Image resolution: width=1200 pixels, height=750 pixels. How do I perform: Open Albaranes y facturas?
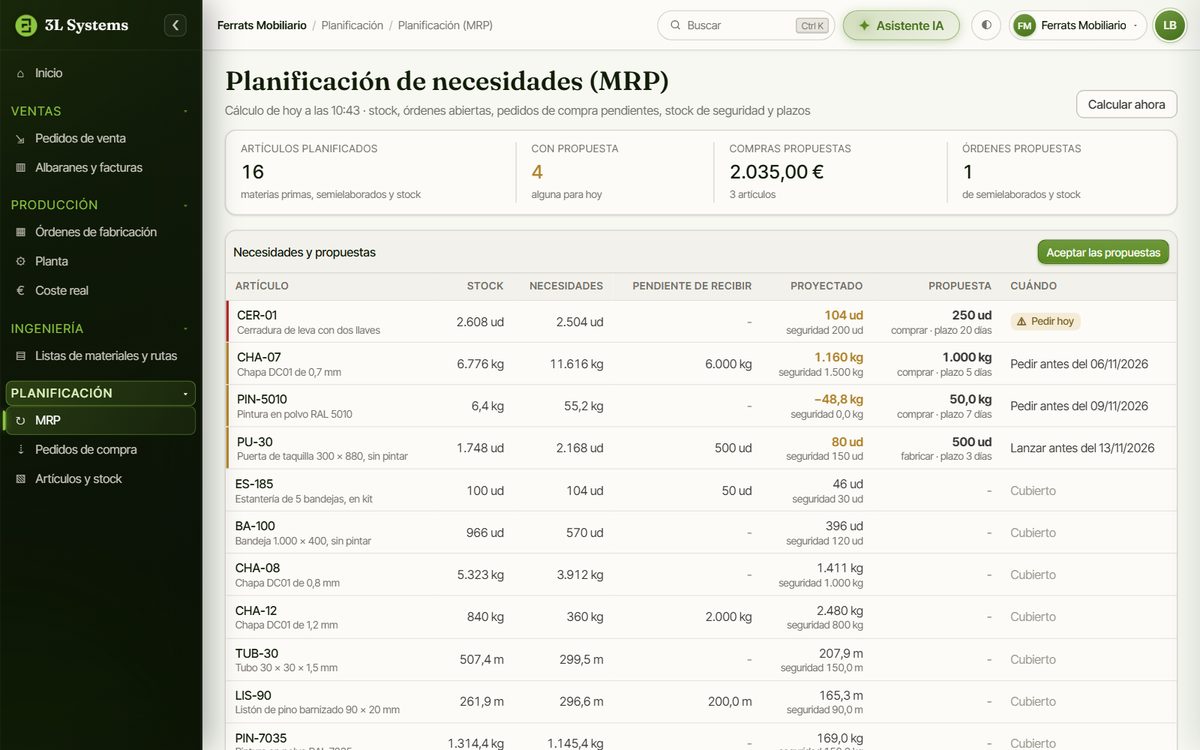[100, 168]
